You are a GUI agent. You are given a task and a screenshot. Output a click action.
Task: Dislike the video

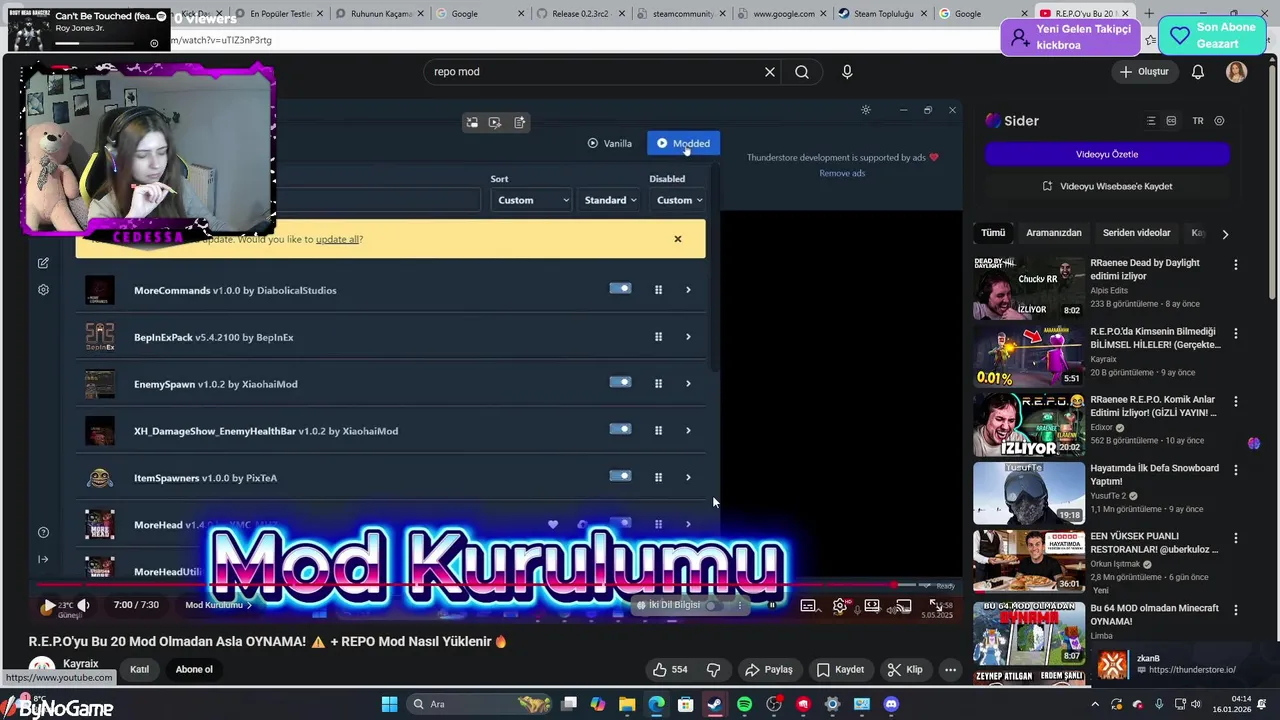714,669
